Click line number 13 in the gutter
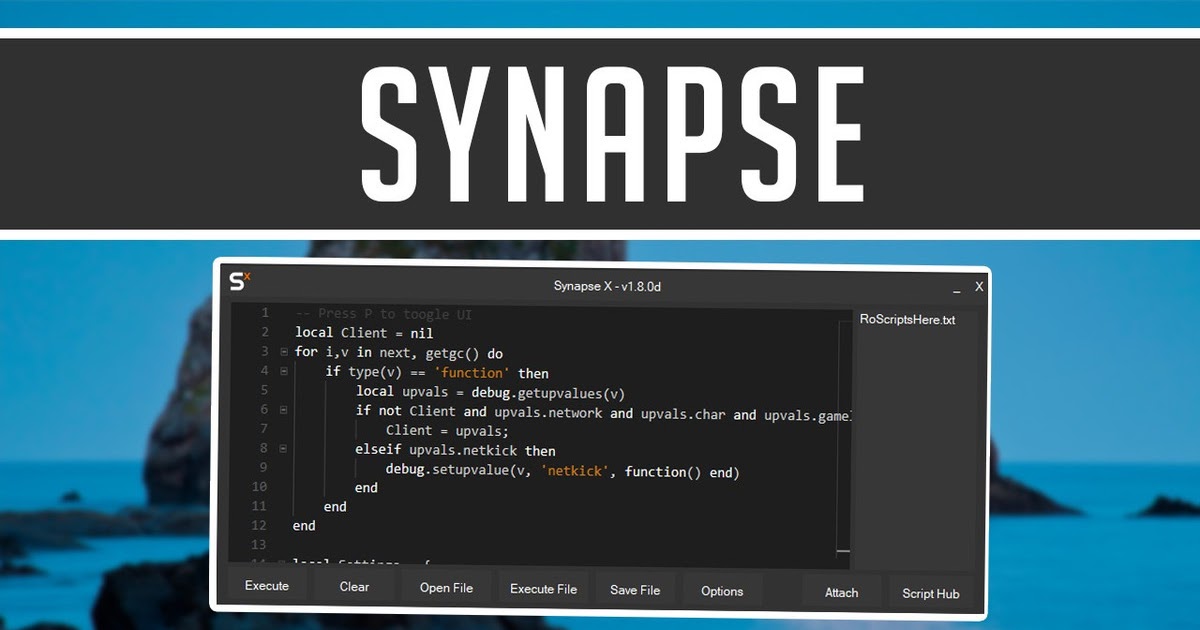Screen dimensions: 1200x630 tap(259, 545)
